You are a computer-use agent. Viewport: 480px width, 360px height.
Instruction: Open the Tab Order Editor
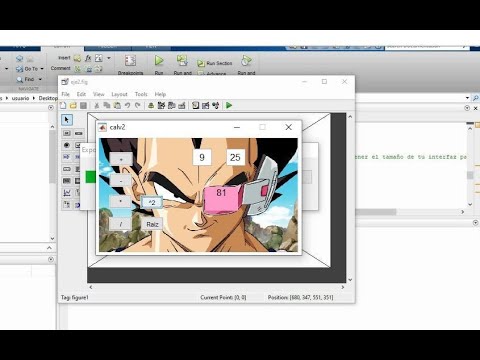(171, 106)
